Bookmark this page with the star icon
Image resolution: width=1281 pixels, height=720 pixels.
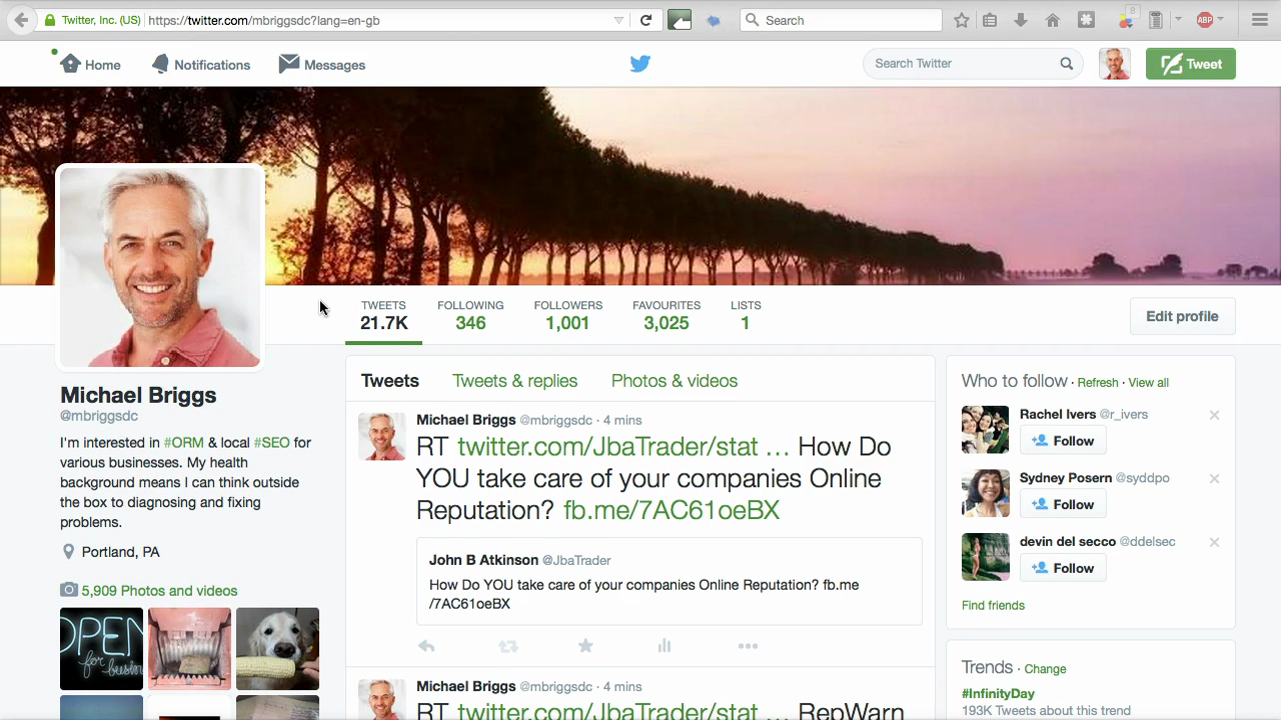tap(961, 20)
